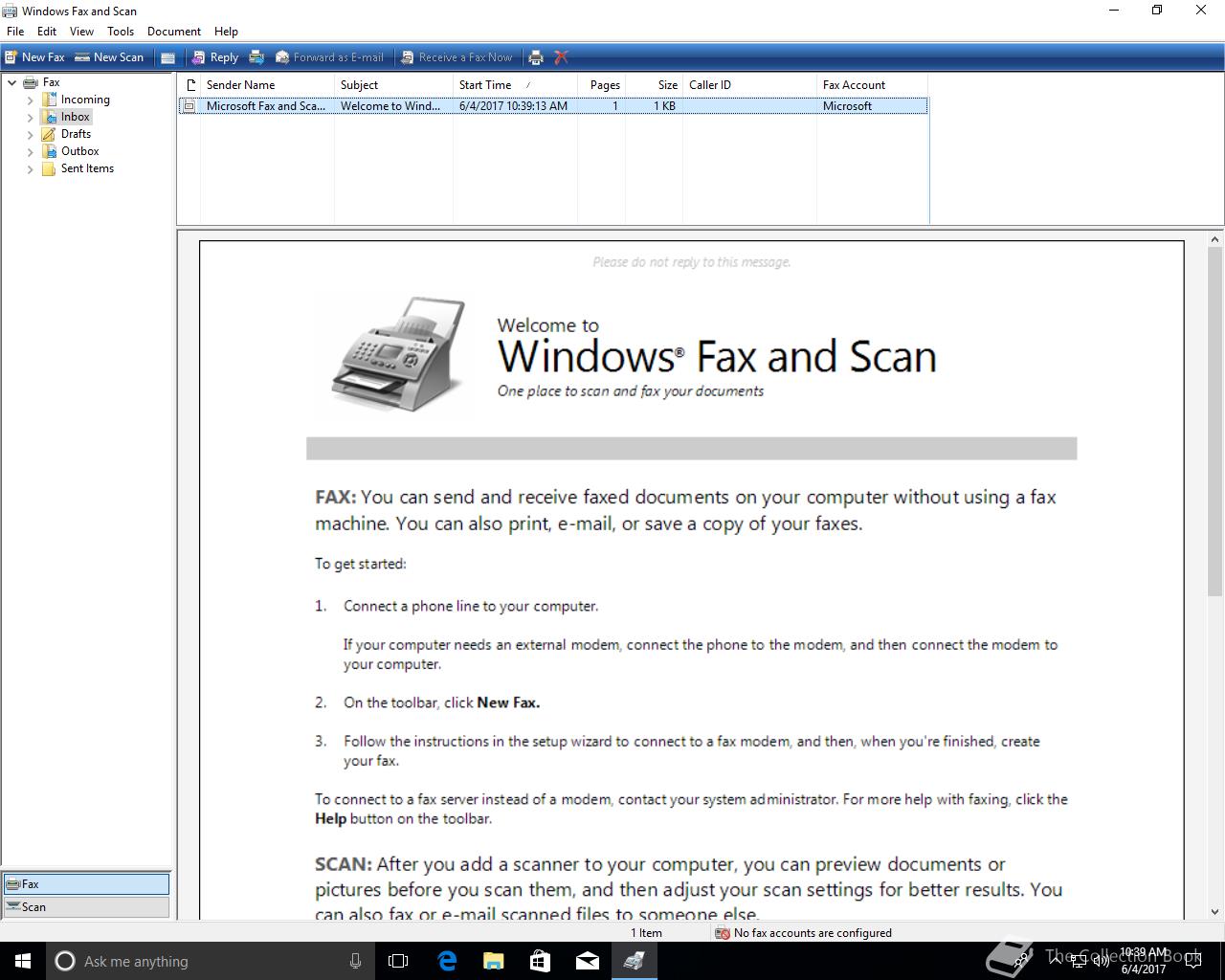Expand the Incoming folder arrow
Screen dimensions: 1225x980
pyautogui.click(x=30, y=100)
